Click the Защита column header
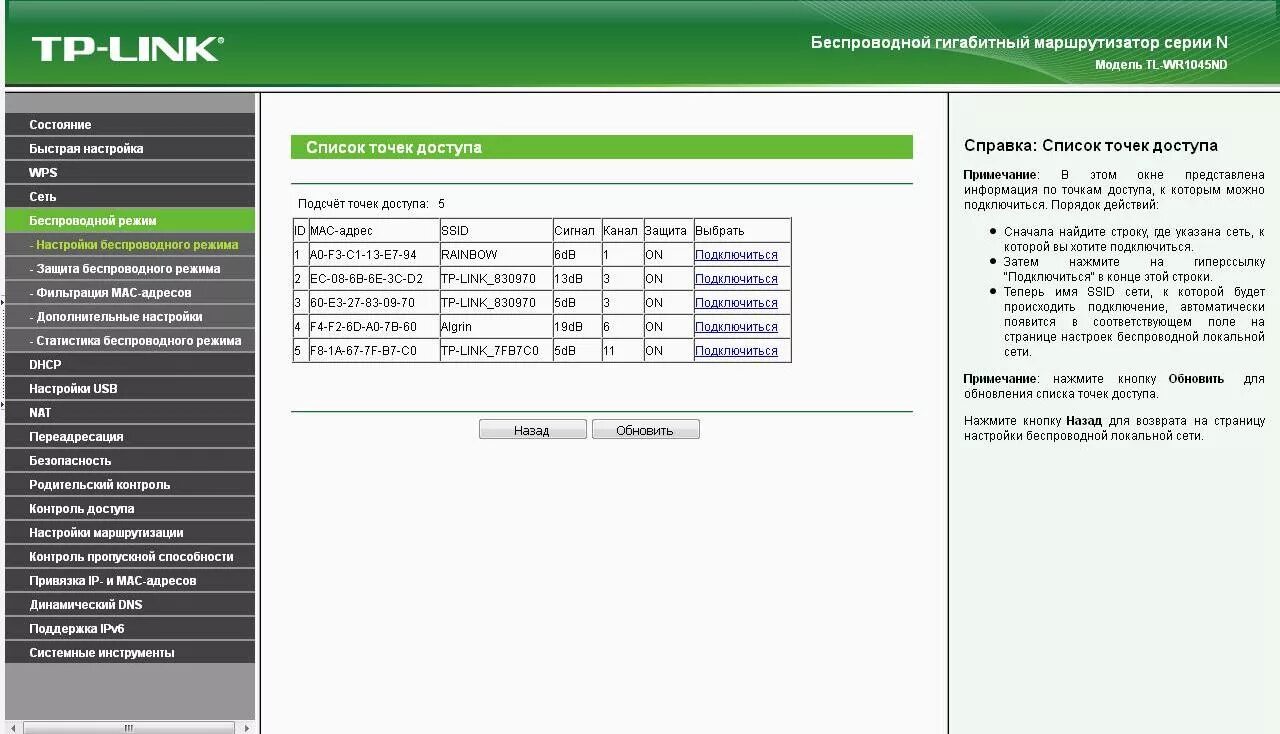Image resolution: width=1280 pixels, height=734 pixels. click(x=666, y=231)
